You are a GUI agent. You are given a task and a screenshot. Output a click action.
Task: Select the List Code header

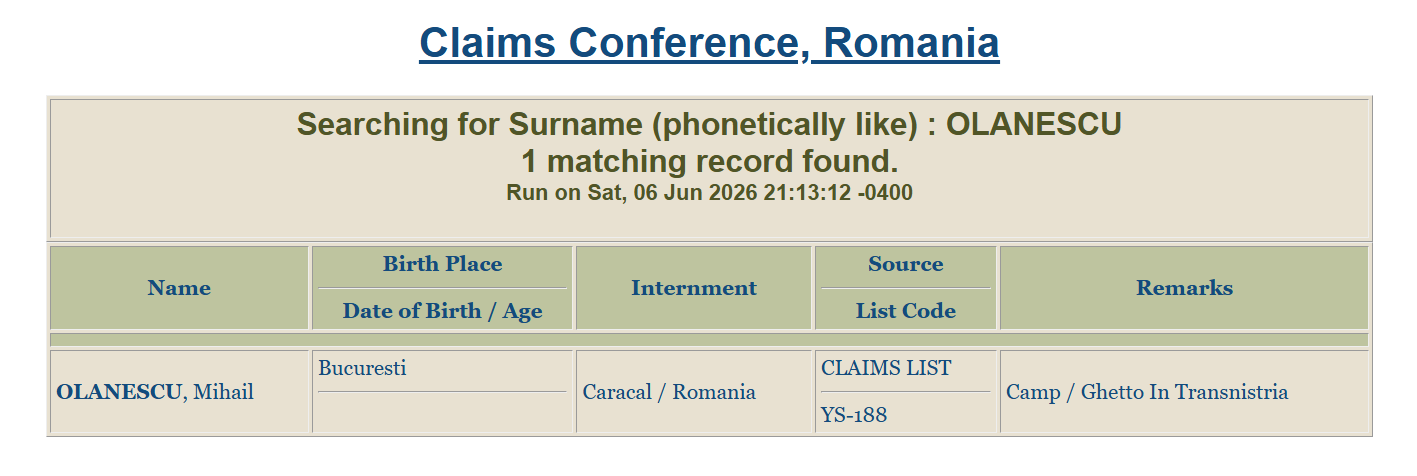(x=905, y=311)
